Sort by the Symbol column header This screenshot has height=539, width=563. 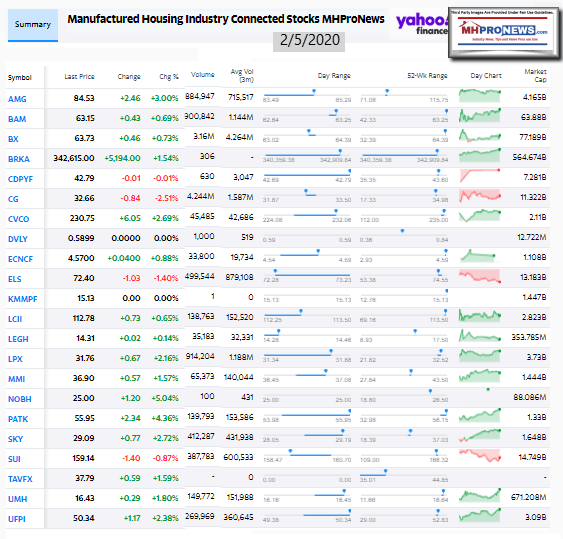tap(20, 78)
